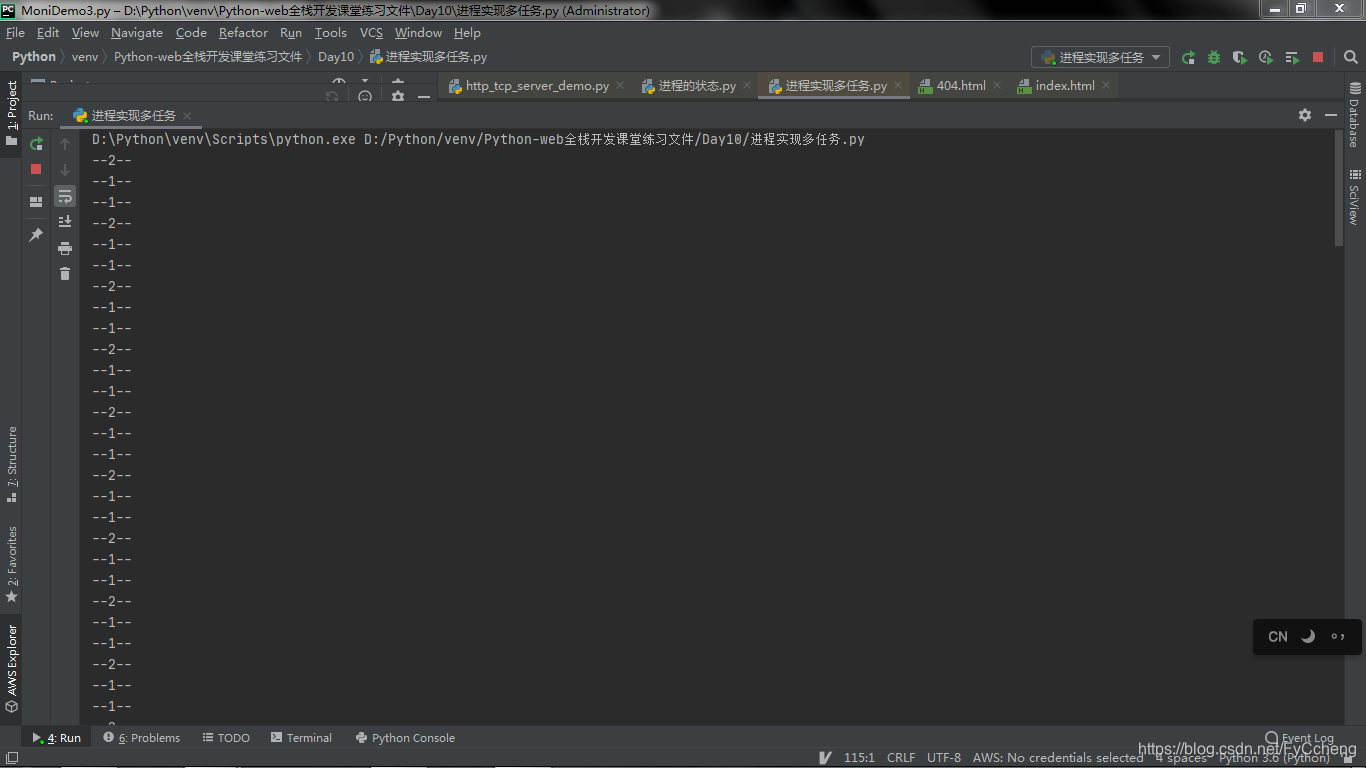Toggle the 1: Project tool window
This screenshot has width=1366, height=768.
pos(12,113)
